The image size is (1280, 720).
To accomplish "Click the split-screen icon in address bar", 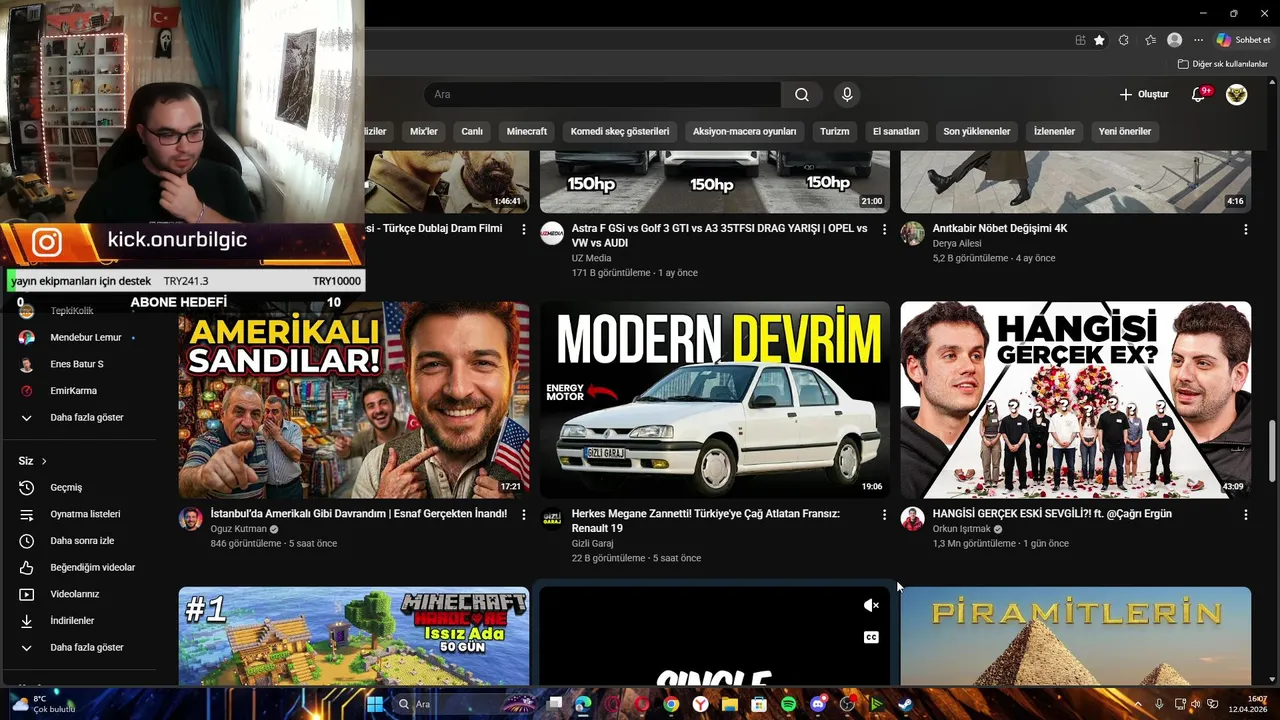I will [1080, 40].
